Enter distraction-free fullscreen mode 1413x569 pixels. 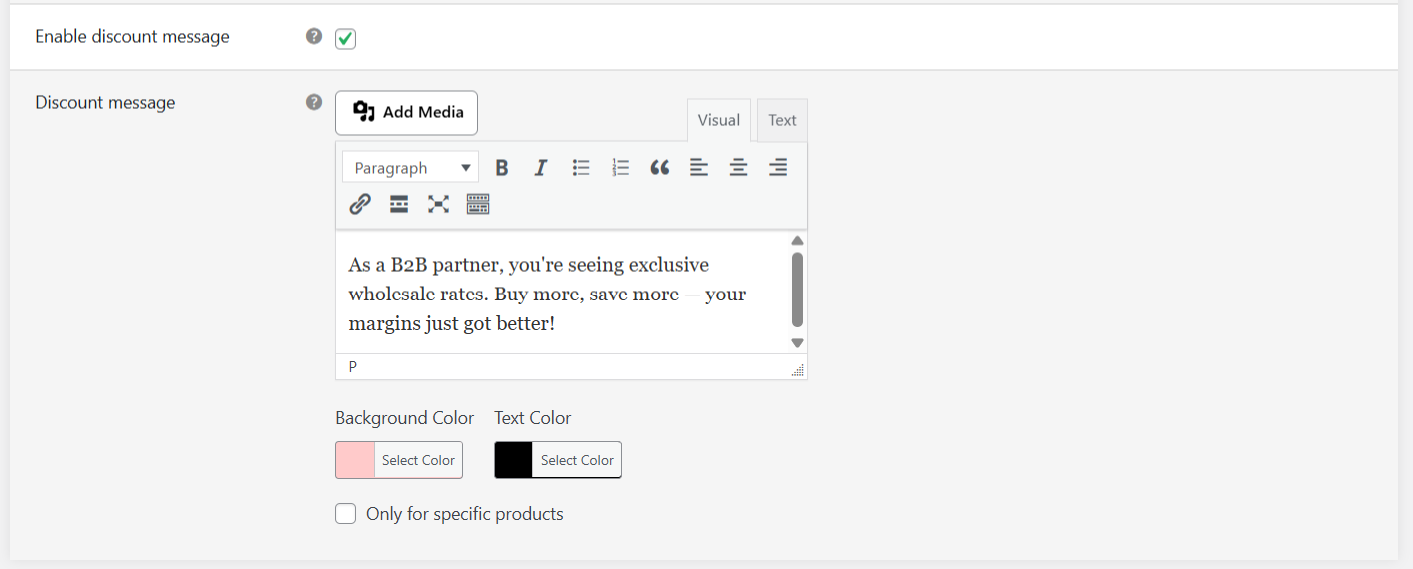click(438, 205)
